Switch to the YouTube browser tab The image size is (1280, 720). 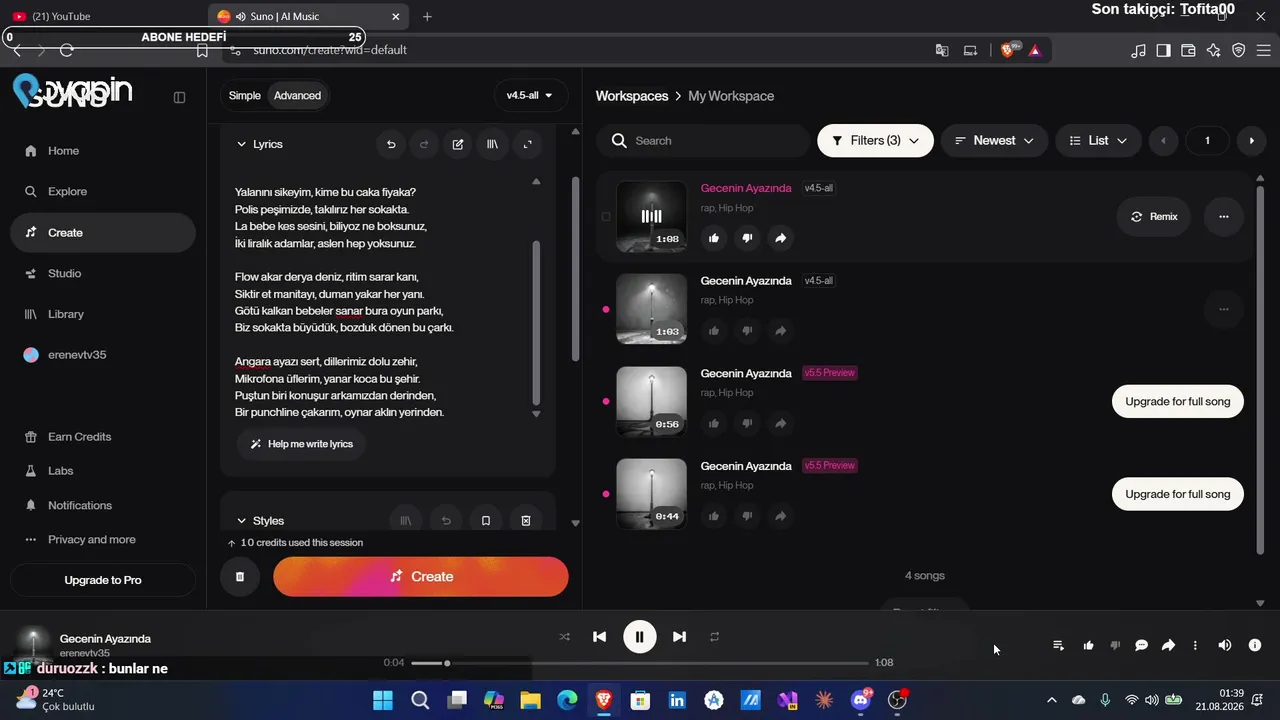tap(102, 17)
